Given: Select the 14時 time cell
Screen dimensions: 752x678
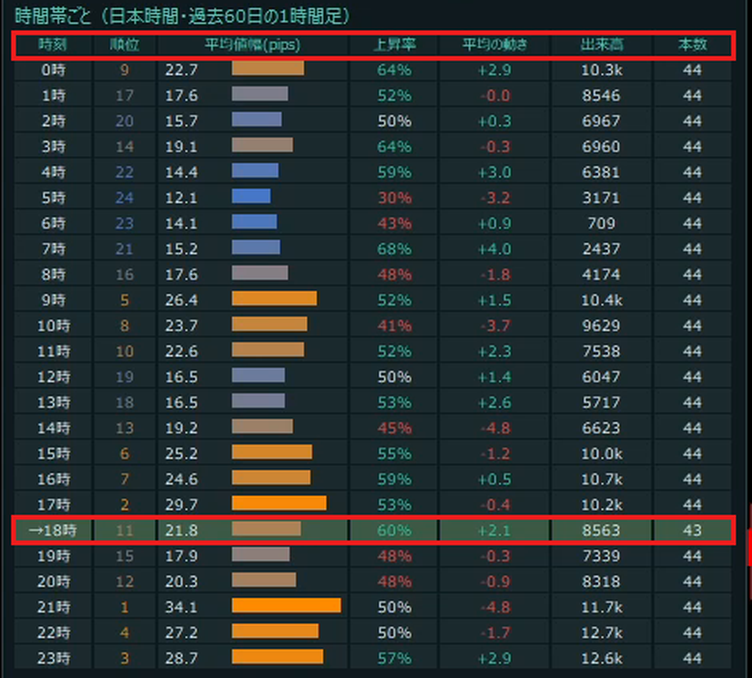Looking at the screenshot, I should coord(53,428).
